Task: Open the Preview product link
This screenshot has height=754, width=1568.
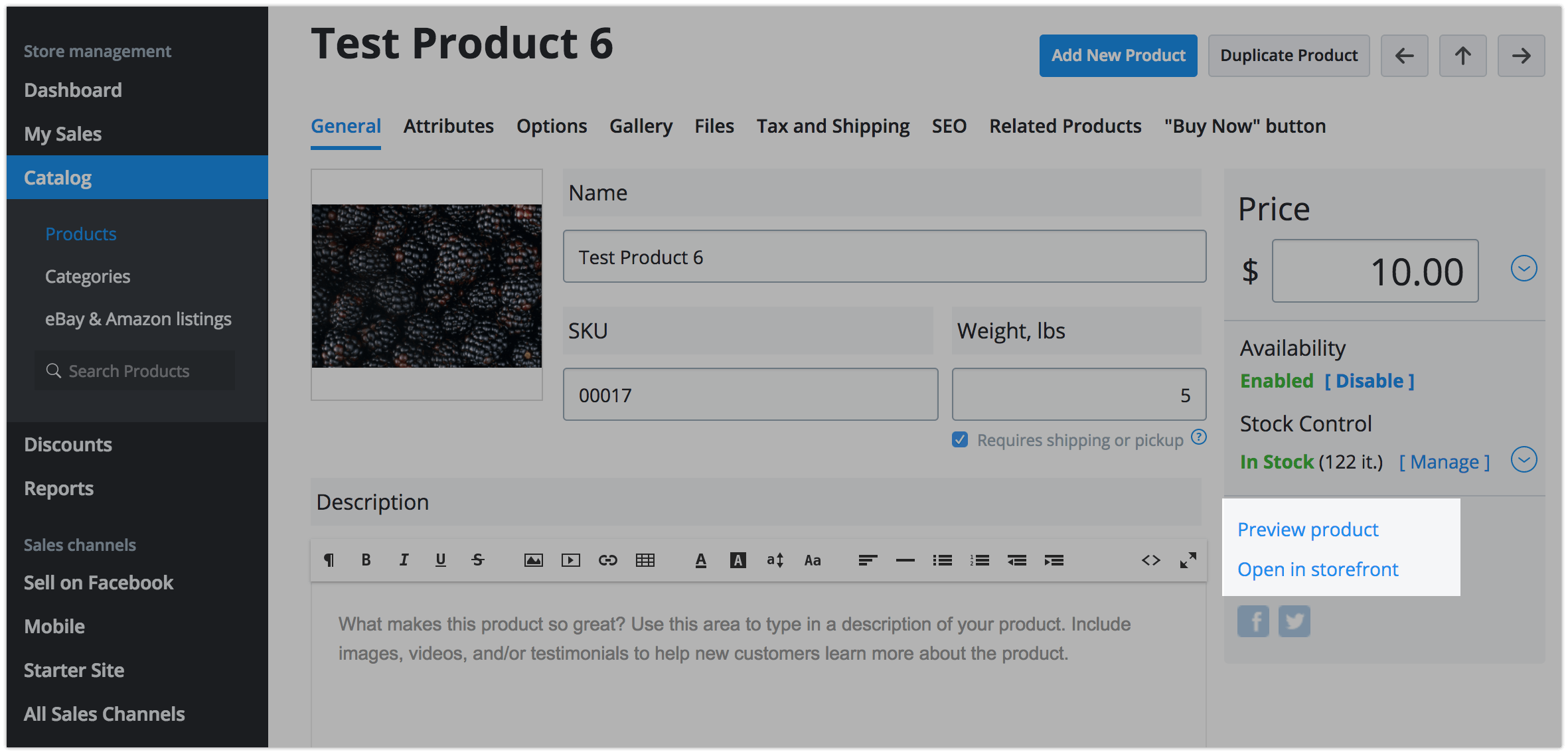Action: tap(1308, 530)
